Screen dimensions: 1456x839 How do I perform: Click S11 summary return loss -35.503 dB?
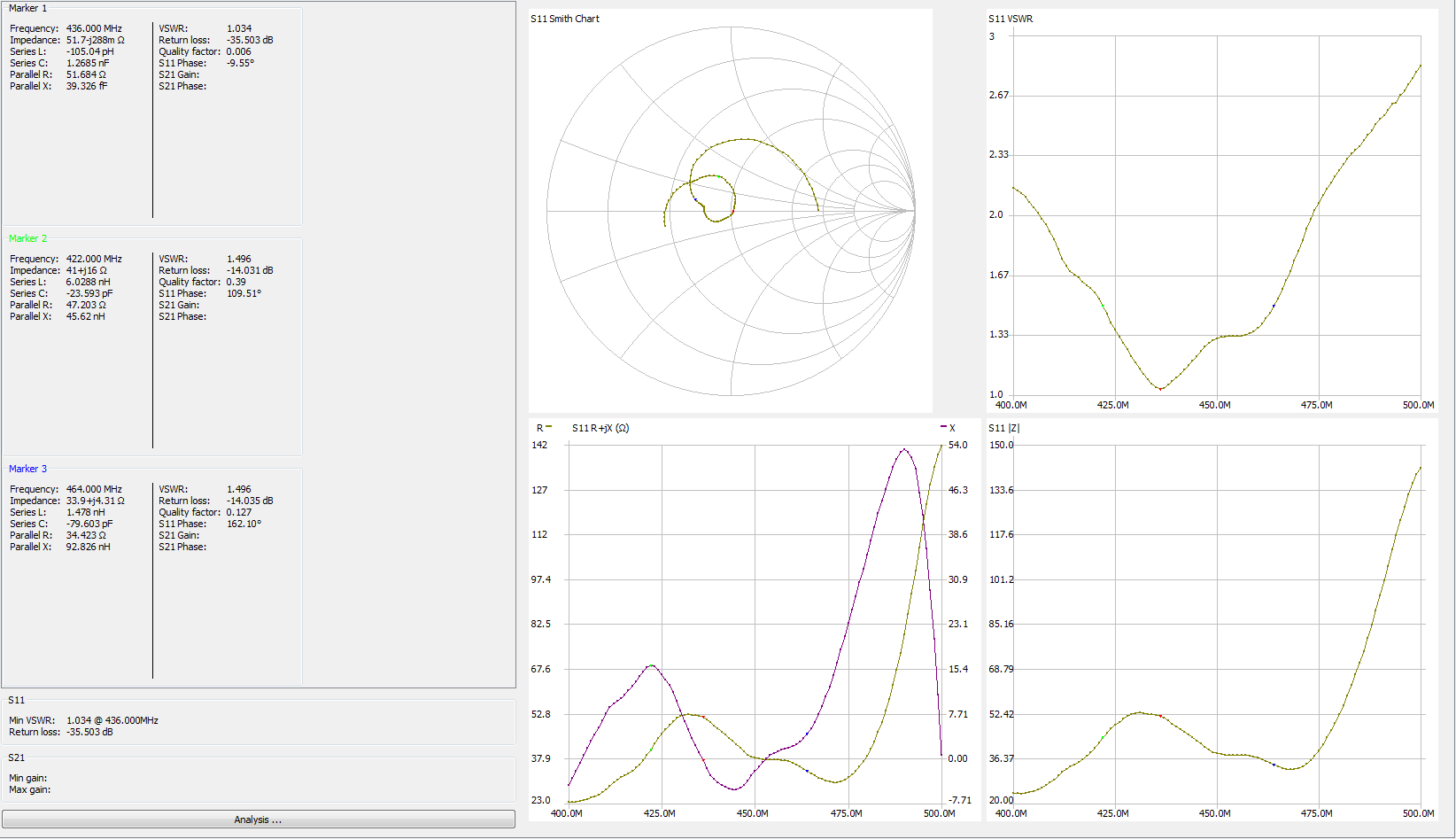pyautogui.click(x=89, y=732)
